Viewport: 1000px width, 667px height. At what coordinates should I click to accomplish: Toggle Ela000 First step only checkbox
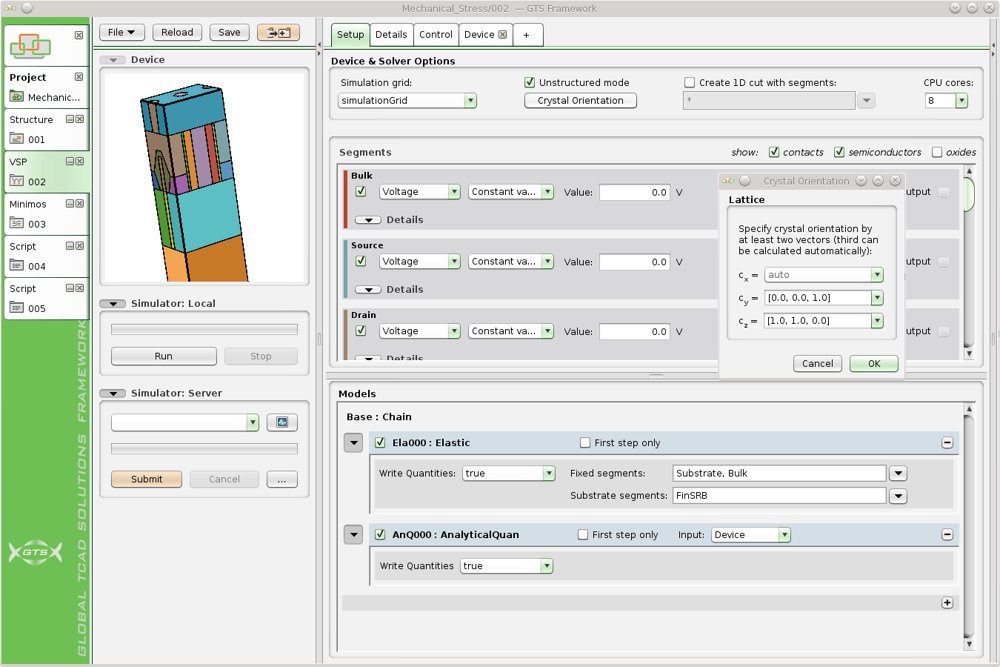(585, 443)
